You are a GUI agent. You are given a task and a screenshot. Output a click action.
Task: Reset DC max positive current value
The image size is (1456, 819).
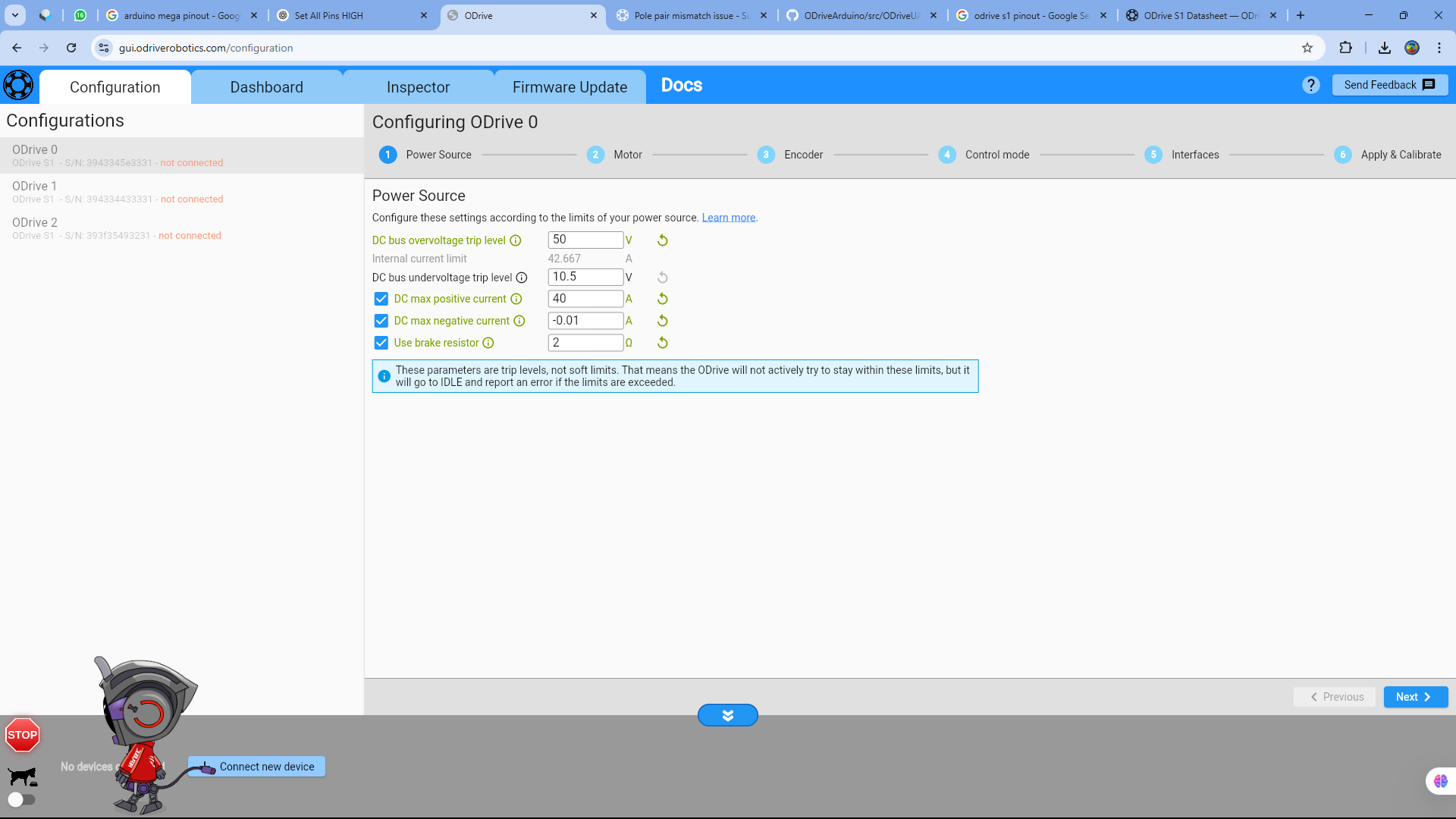662,299
